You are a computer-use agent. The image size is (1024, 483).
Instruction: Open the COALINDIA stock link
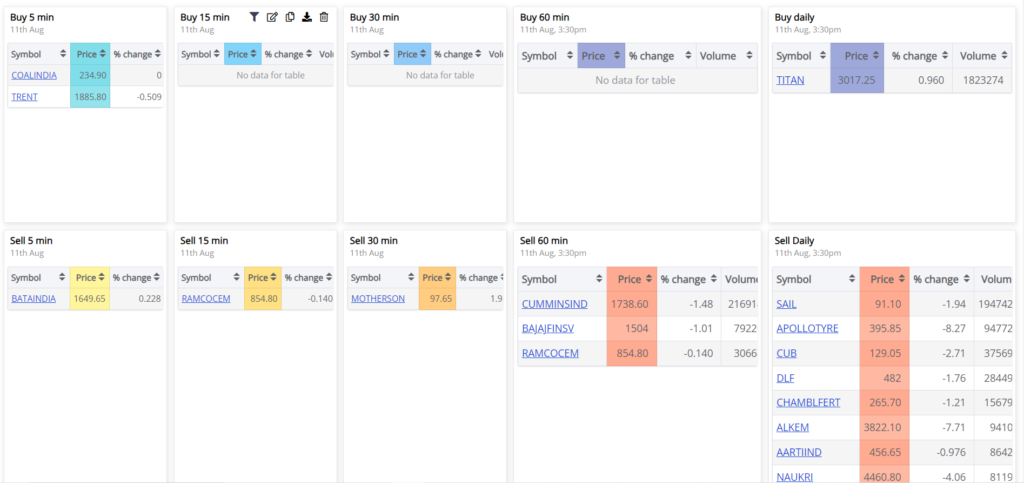[x=35, y=75]
